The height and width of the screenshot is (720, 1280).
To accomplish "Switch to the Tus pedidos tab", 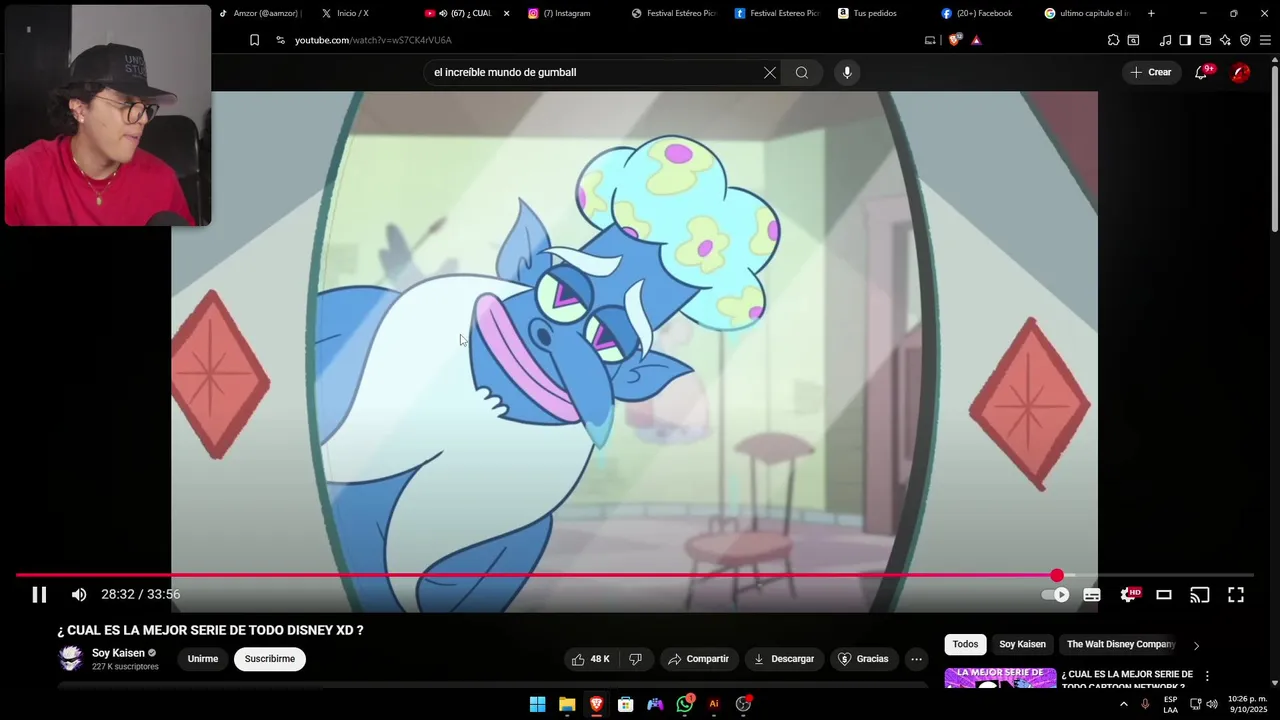I will pyautogui.click(x=875, y=13).
